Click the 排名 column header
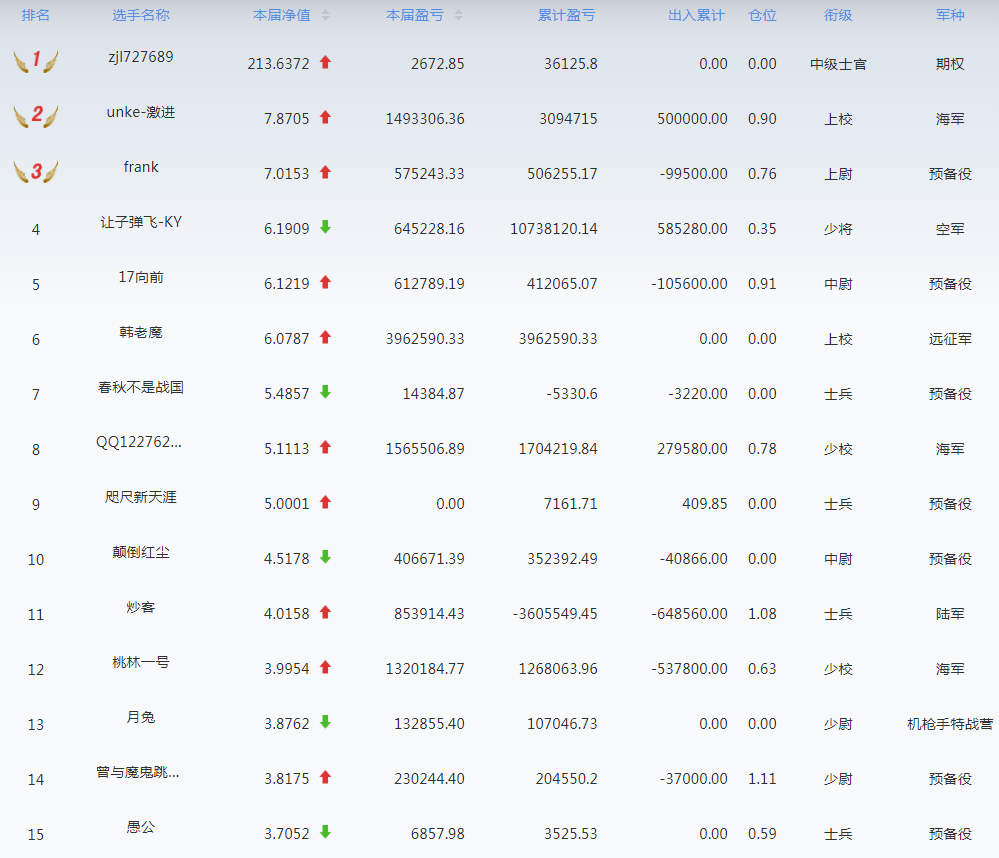This screenshot has height=858, width=999. [36, 15]
